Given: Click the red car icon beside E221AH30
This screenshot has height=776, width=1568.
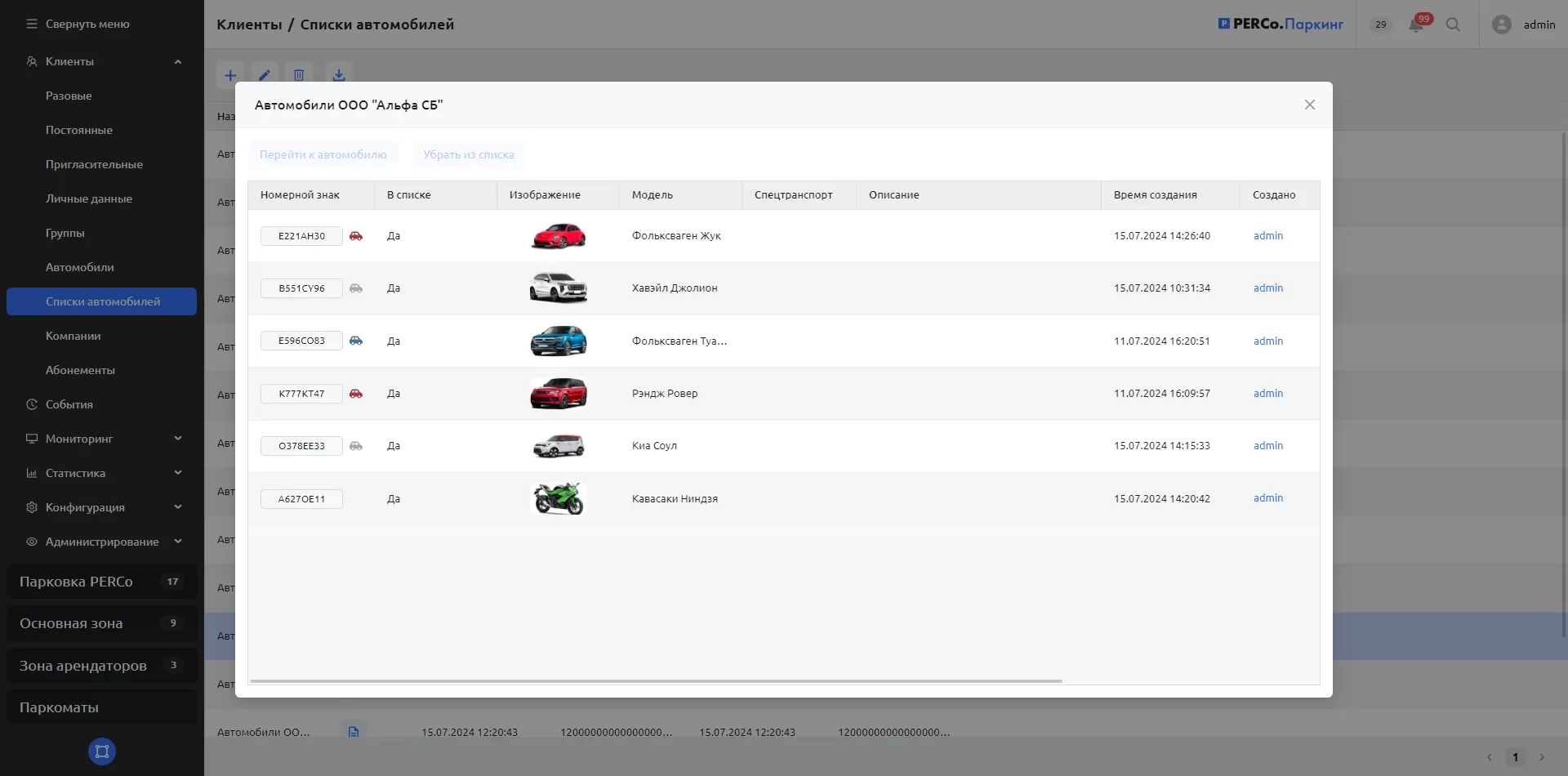Looking at the screenshot, I should click(x=356, y=236).
